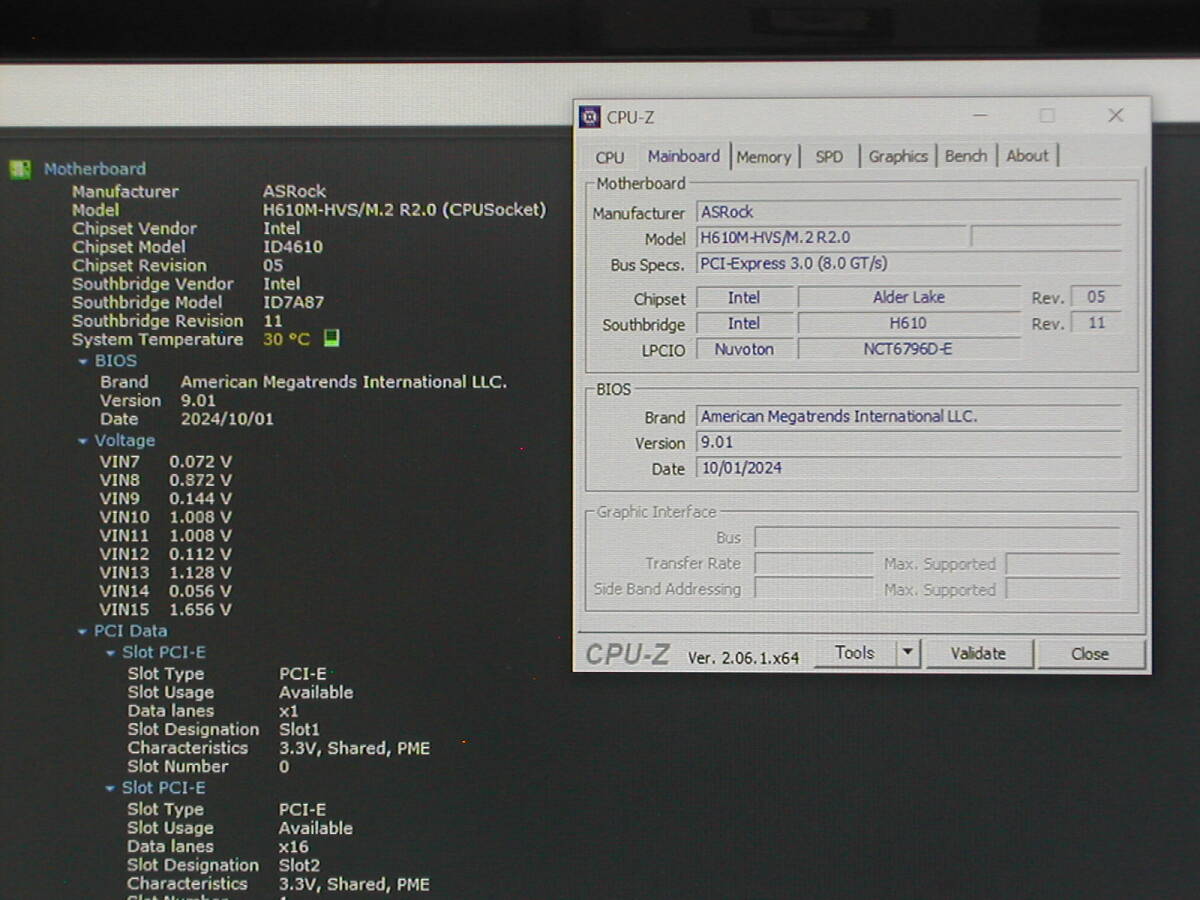This screenshot has height=900, width=1200.
Task: Click the BIOS Date 10/01/2024 field
Action: [908, 468]
